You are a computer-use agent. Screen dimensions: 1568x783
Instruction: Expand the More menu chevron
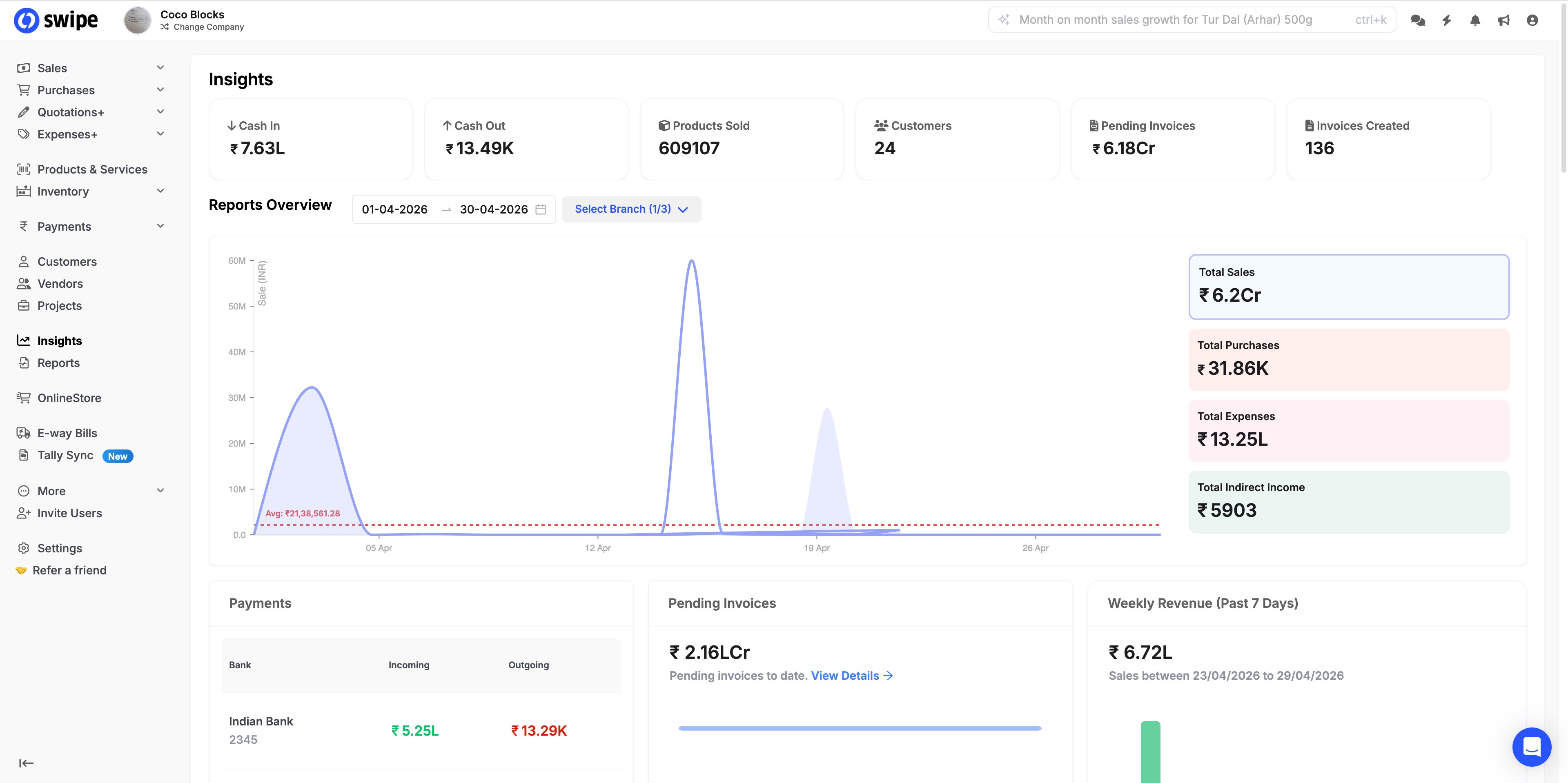[161, 490]
